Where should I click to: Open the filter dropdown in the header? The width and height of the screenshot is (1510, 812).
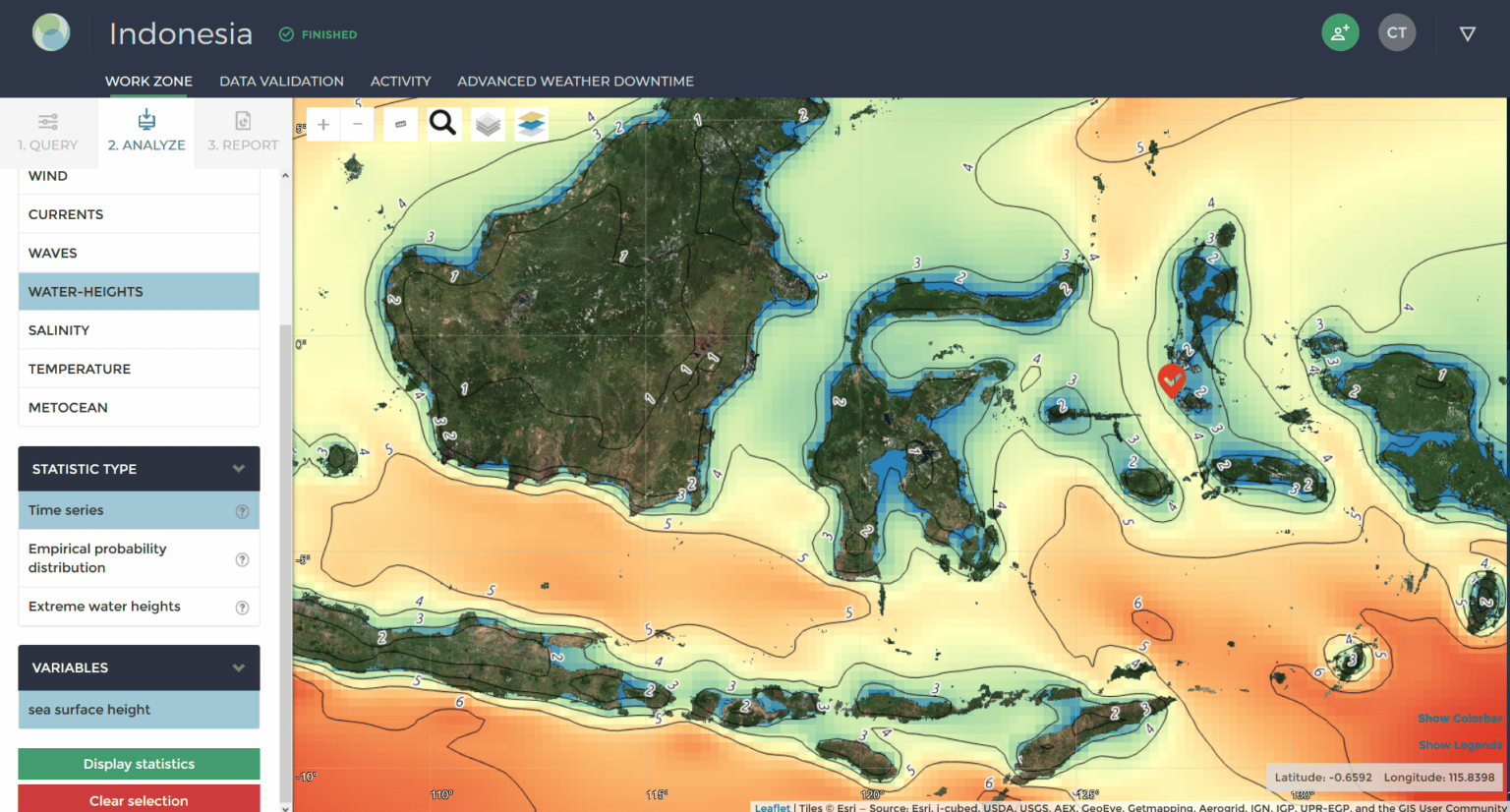(1467, 32)
